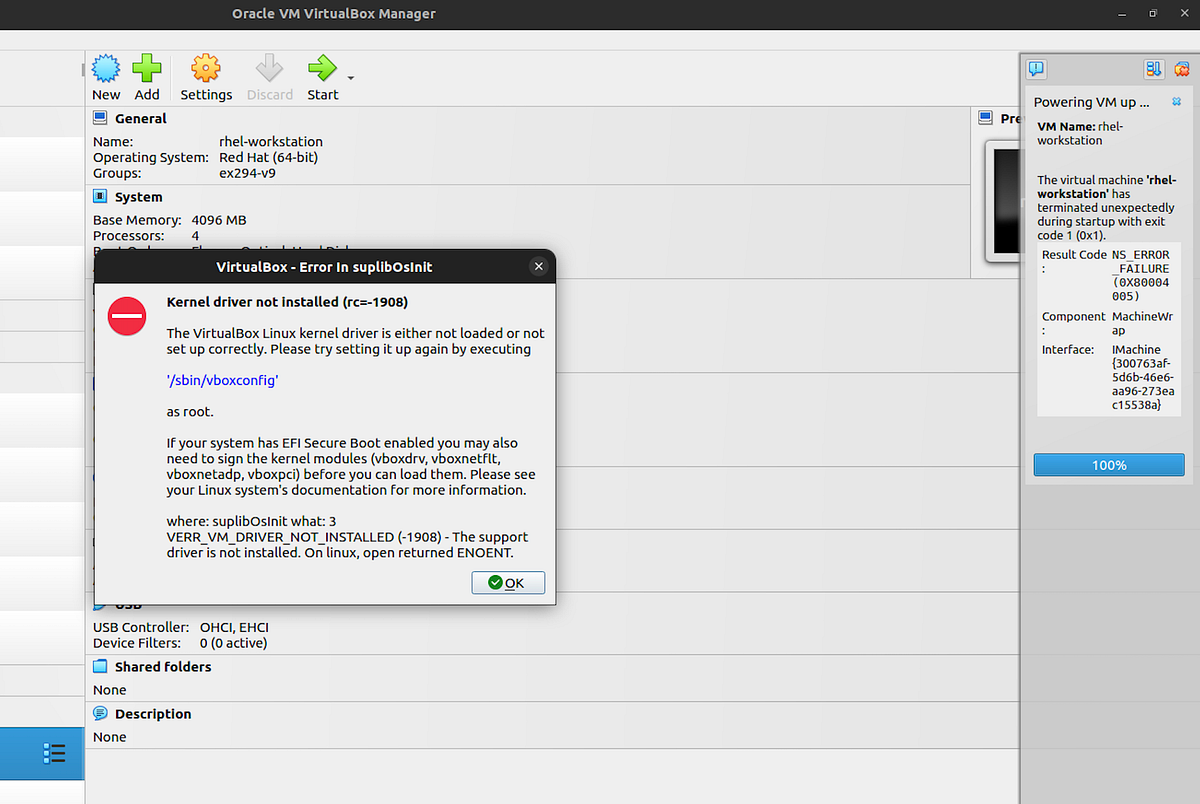Click the notification warning bubble icon

1037,68
